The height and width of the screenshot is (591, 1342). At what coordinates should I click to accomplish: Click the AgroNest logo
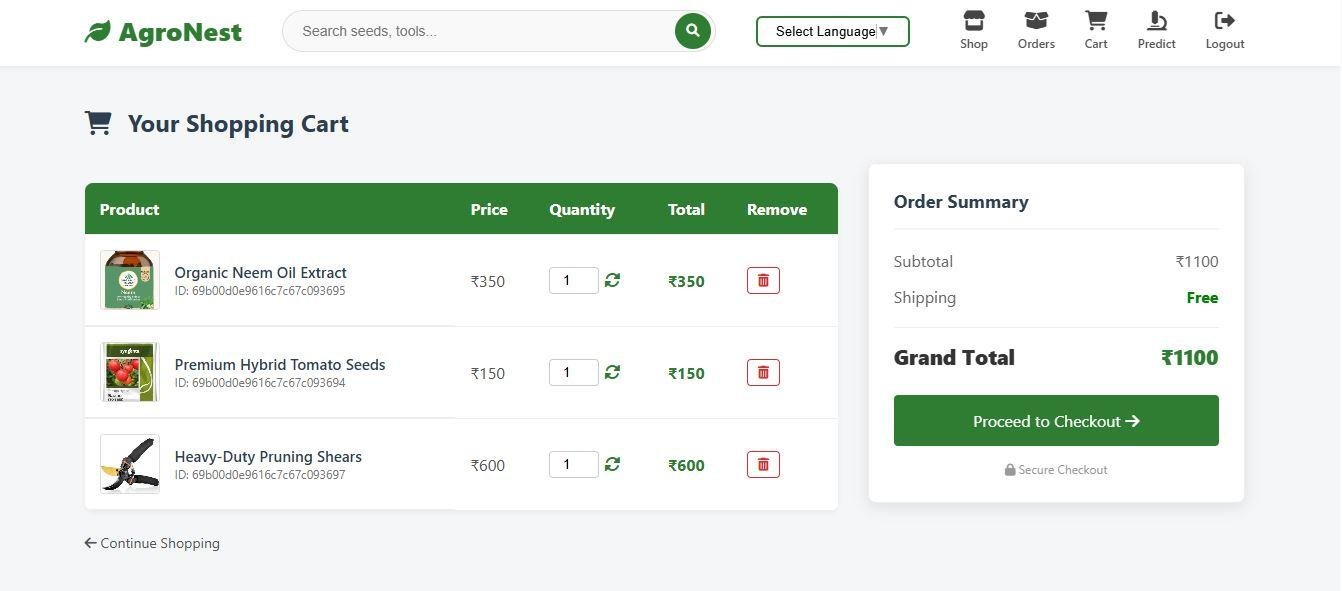[163, 32]
